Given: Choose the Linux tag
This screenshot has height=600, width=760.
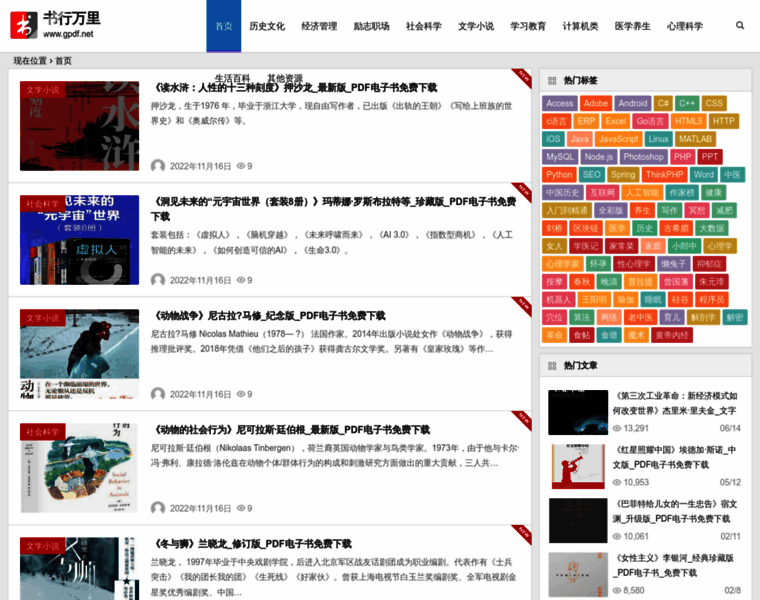Looking at the screenshot, I should tap(658, 139).
